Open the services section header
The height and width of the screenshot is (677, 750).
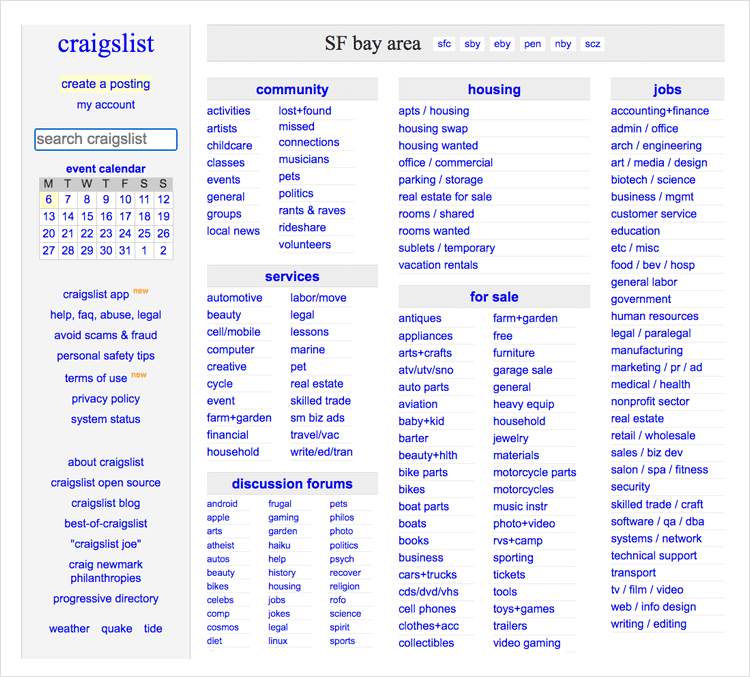coord(292,277)
